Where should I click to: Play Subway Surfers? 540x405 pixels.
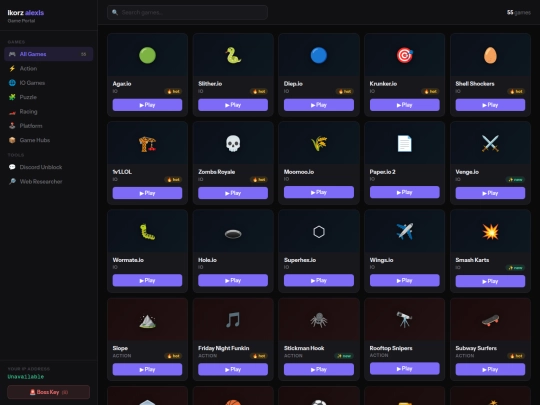click(x=490, y=369)
